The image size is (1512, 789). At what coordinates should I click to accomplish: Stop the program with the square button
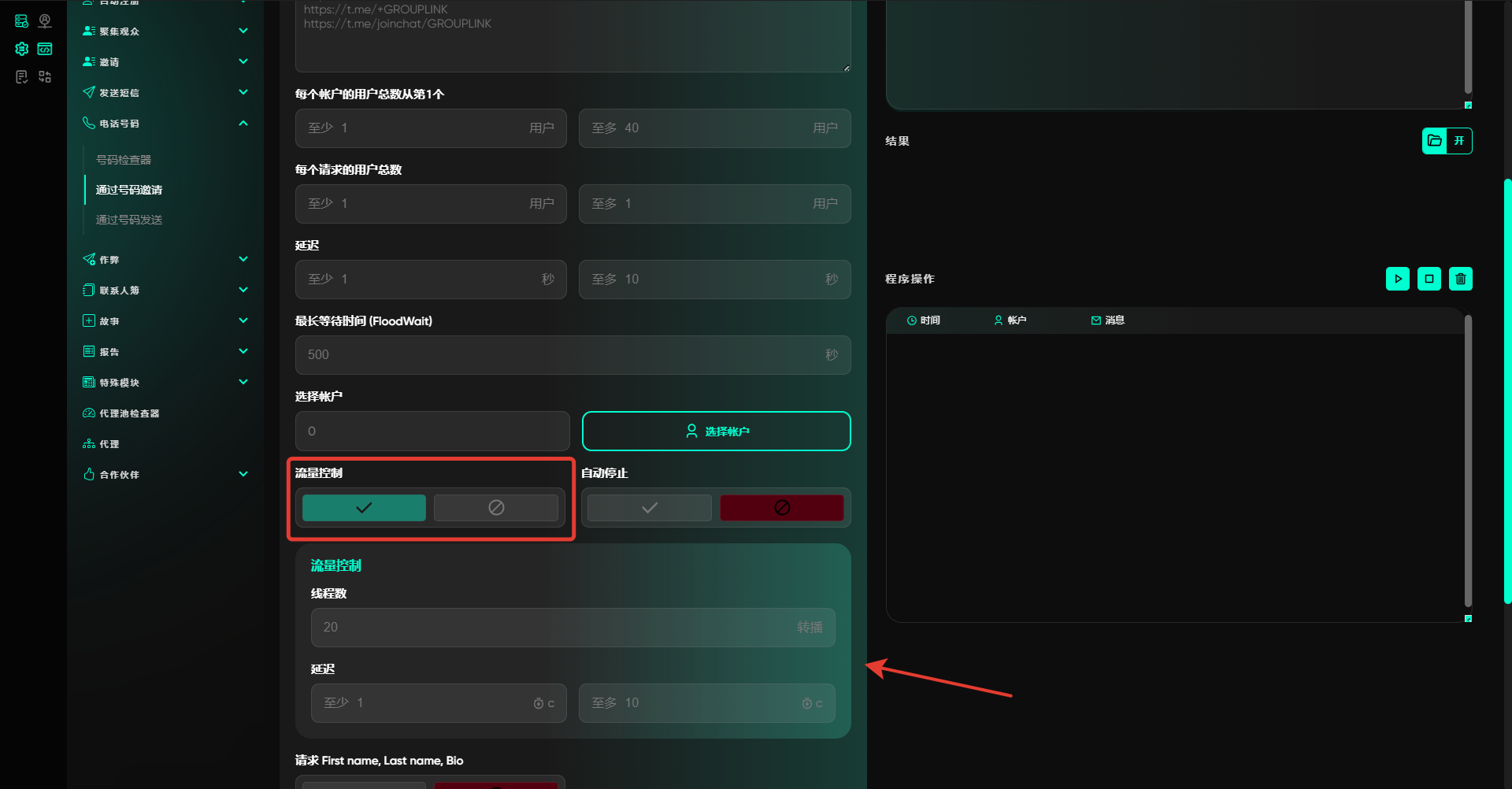coord(1429,279)
